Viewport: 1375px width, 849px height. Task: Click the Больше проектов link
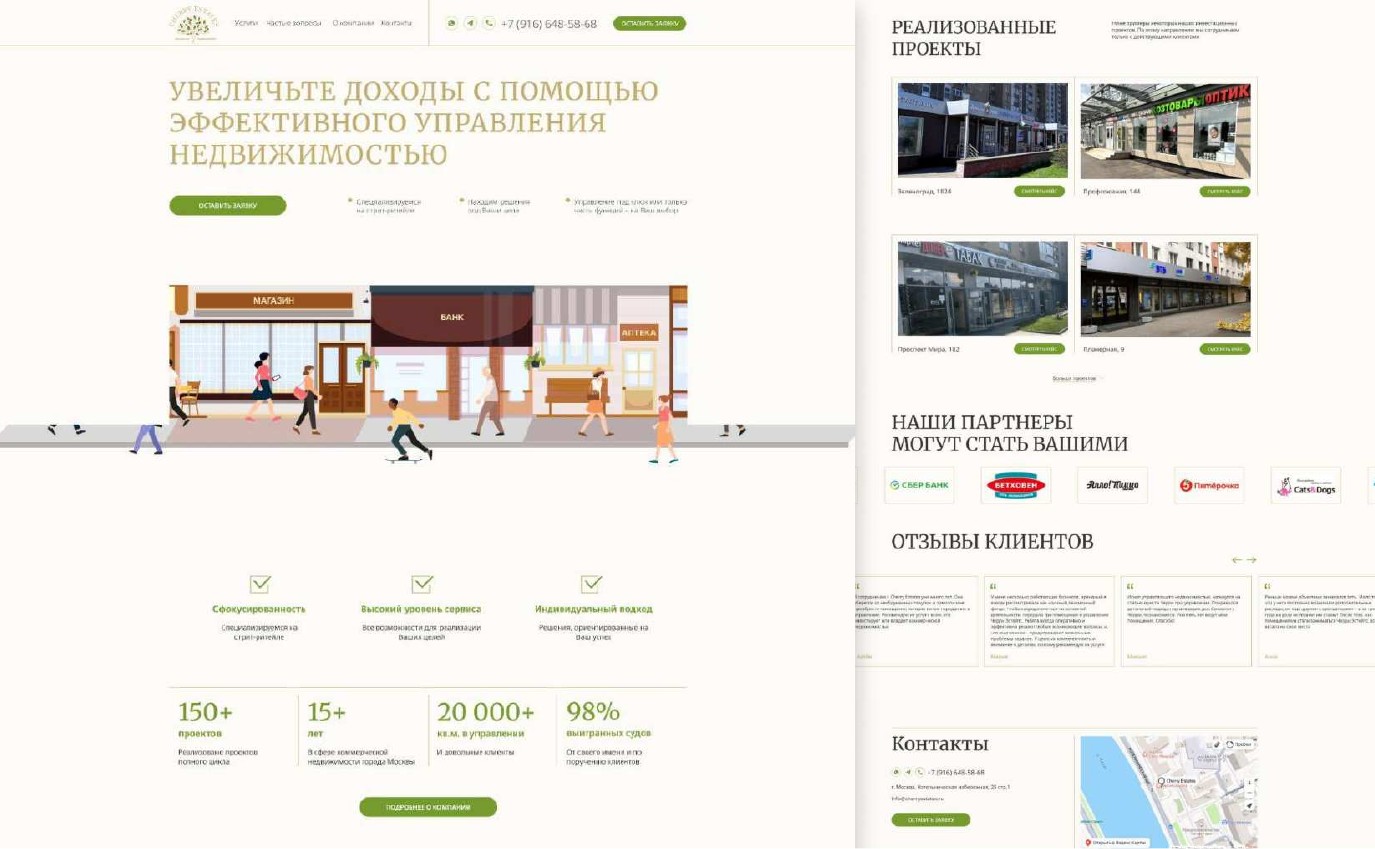tap(1074, 378)
